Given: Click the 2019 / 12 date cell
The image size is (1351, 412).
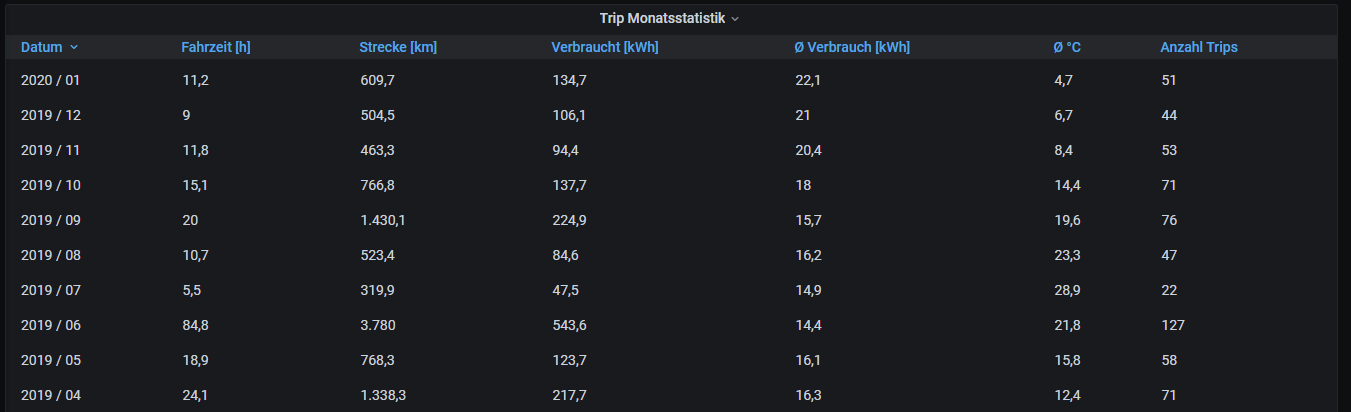Looking at the screenshot, I should (49, 115).
